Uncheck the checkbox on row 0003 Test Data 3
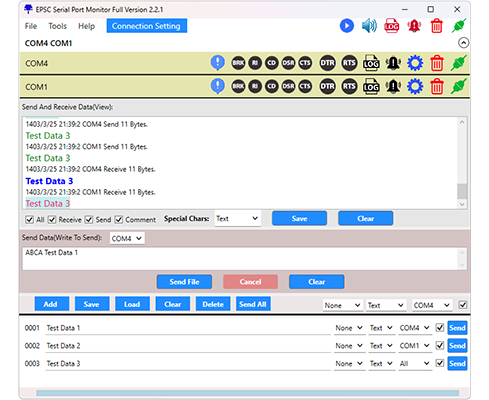The width and height of the screenshot is (489, 400). [440, 363]
